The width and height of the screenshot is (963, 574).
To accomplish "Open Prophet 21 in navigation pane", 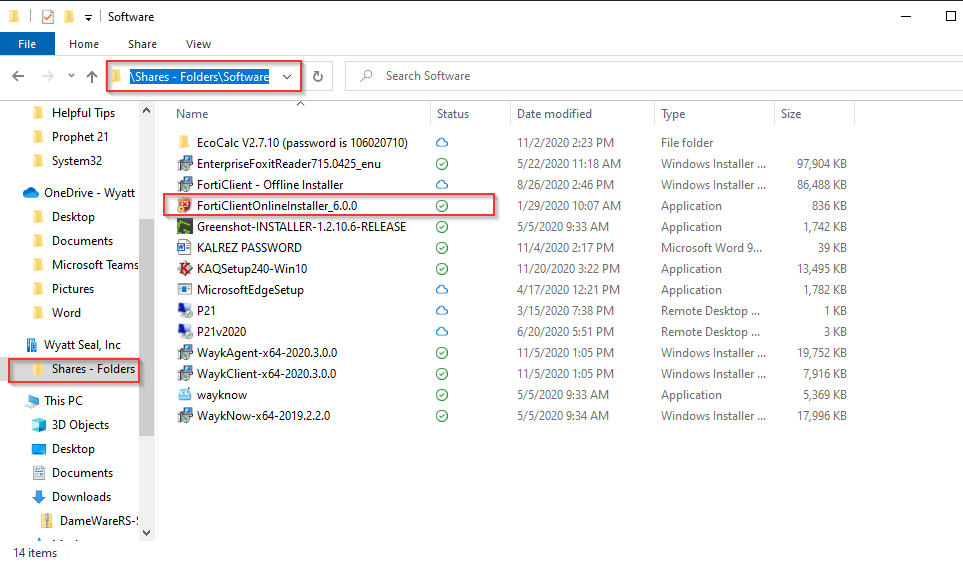I will click(x=80, y=137).
